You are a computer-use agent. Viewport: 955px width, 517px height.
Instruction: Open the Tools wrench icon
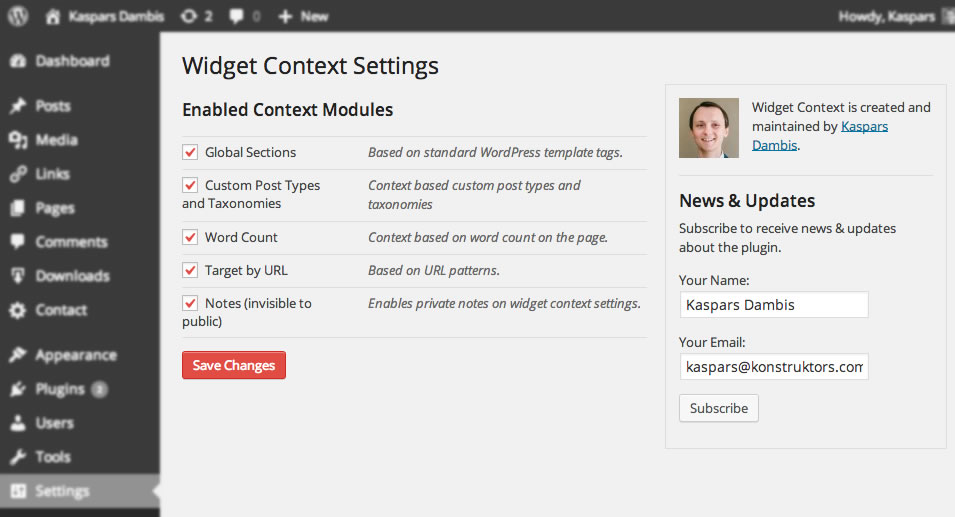point(18,456)
